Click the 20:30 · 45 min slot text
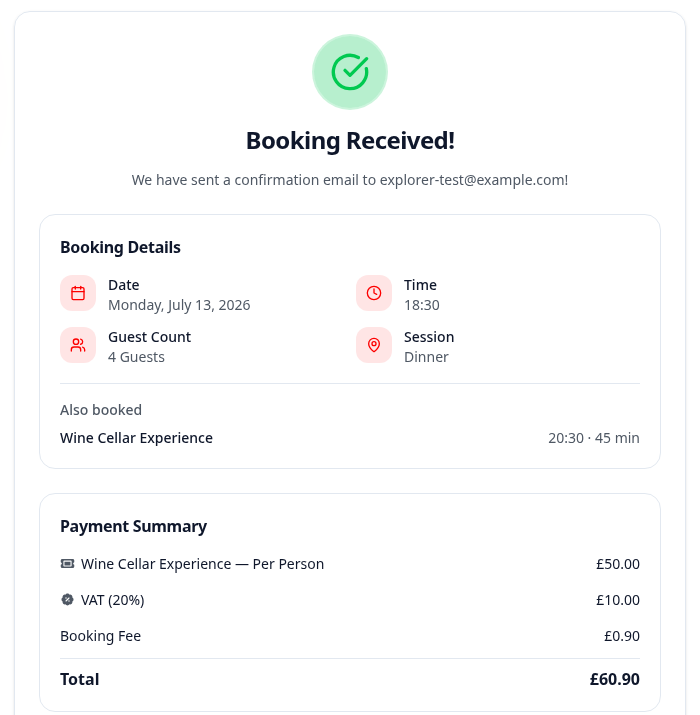 594,438
